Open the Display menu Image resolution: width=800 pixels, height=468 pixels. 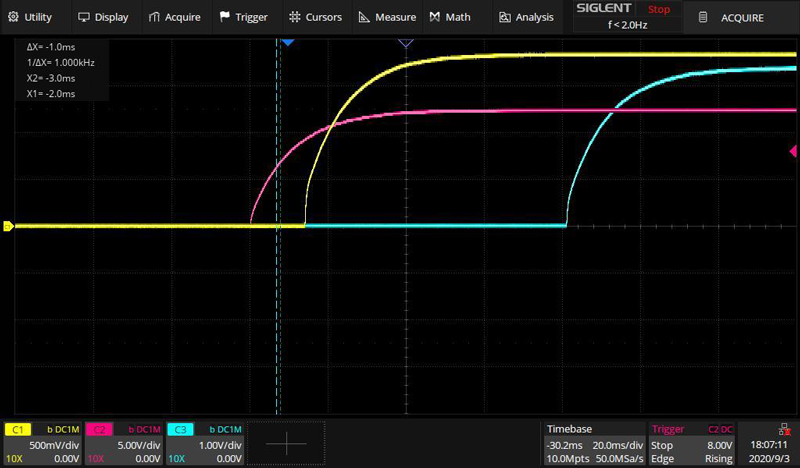coord(103,17)
